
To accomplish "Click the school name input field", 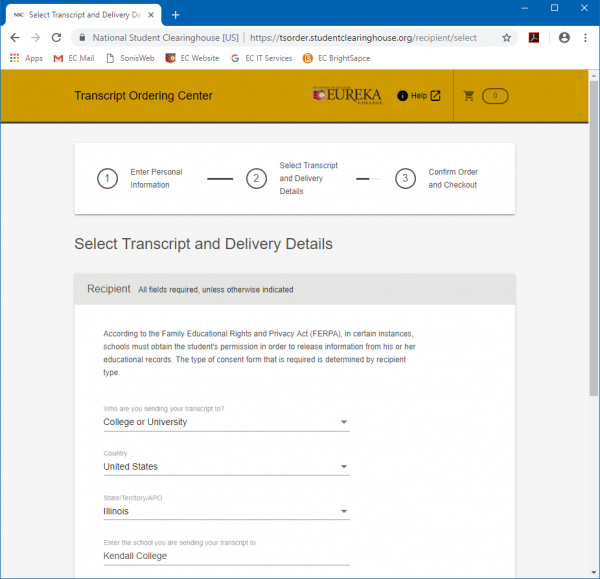I will (x=226, y=556).
